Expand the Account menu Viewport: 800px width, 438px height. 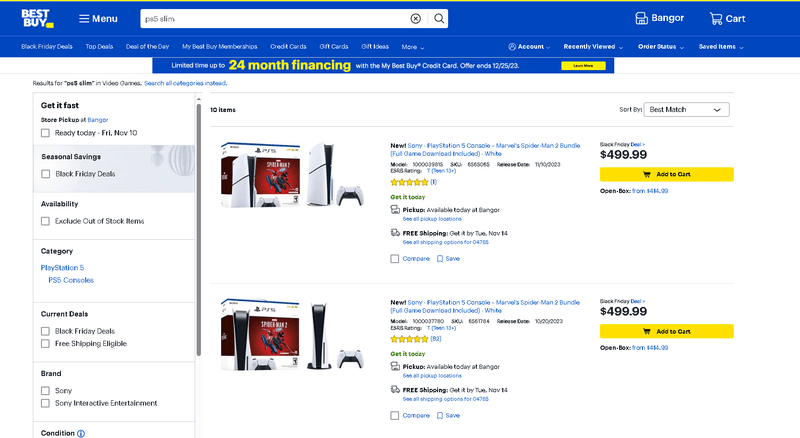click(x=530, y=47)
